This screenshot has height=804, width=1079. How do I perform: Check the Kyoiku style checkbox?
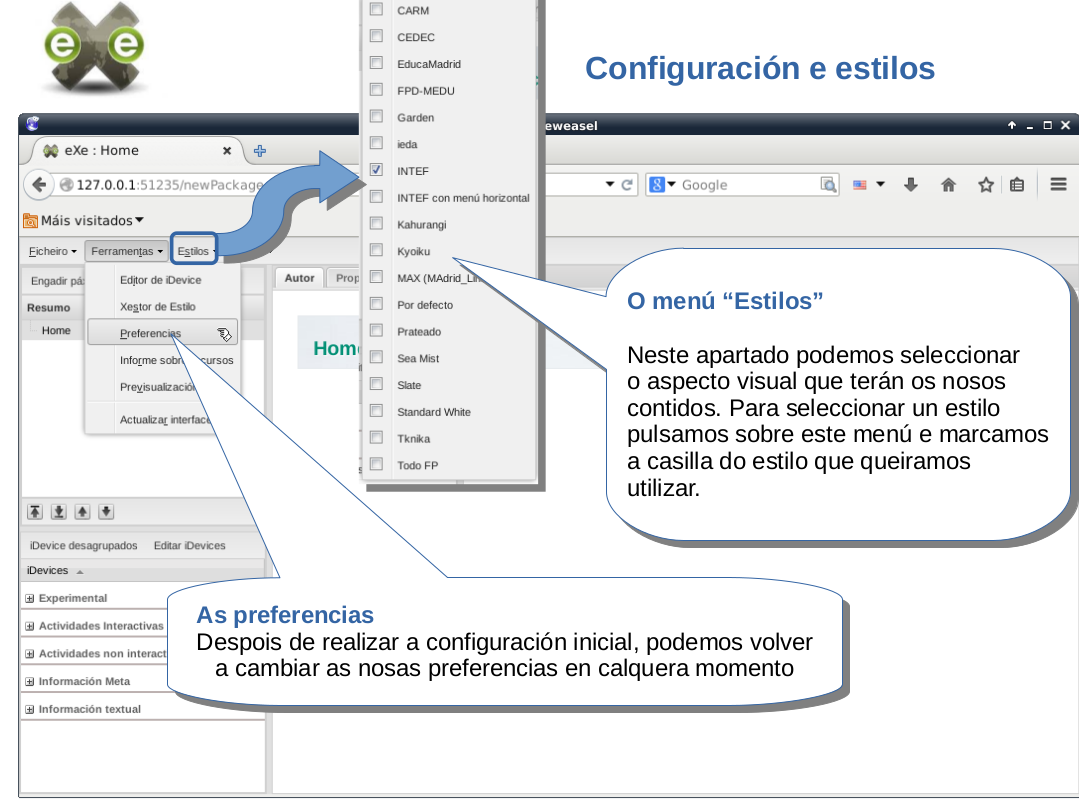(377, 250)
